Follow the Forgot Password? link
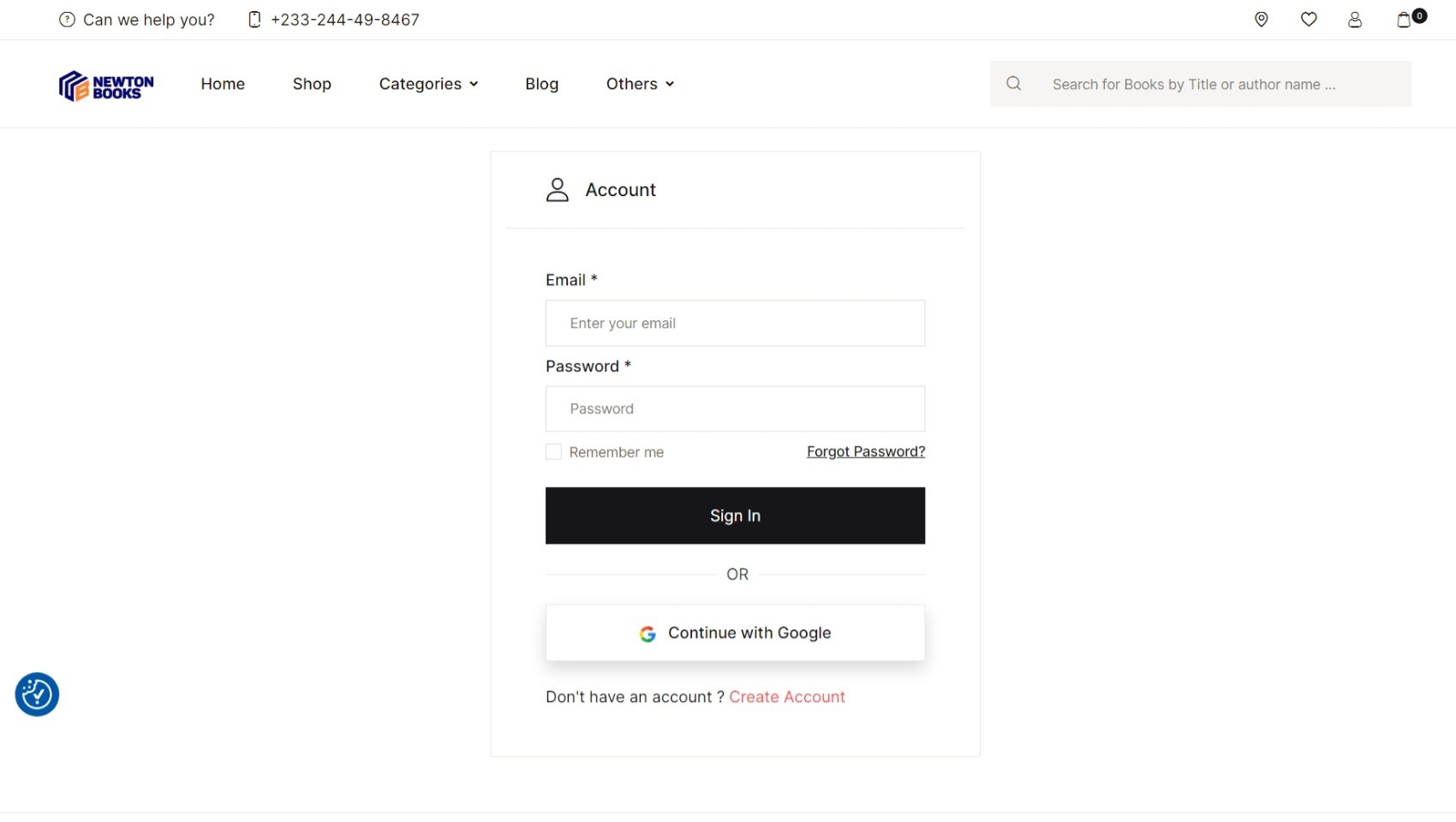This screenshot has height=822, width=1456. (x=866, y=451)
